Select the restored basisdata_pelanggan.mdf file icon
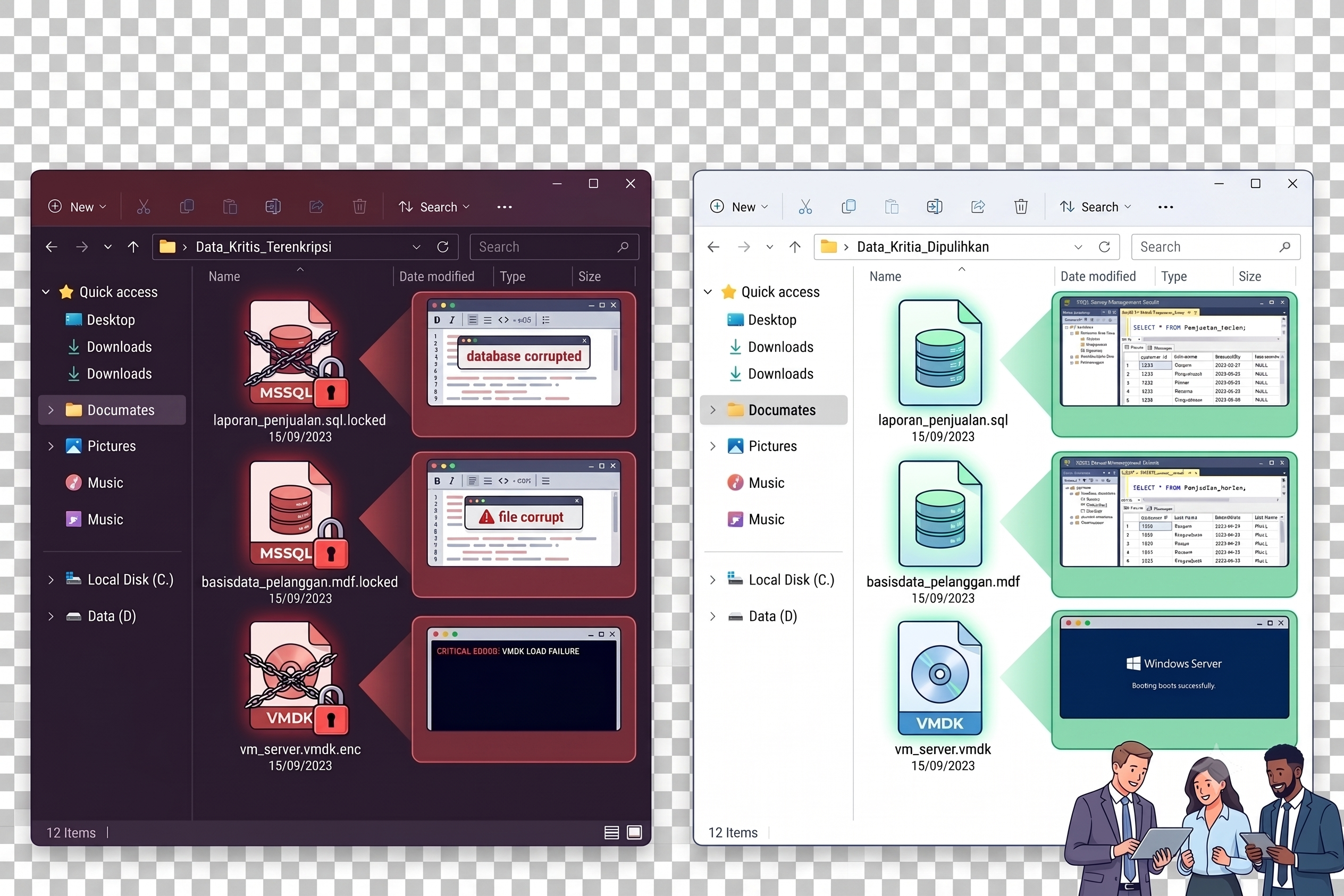1344x896 pixels. pos(940,513)
